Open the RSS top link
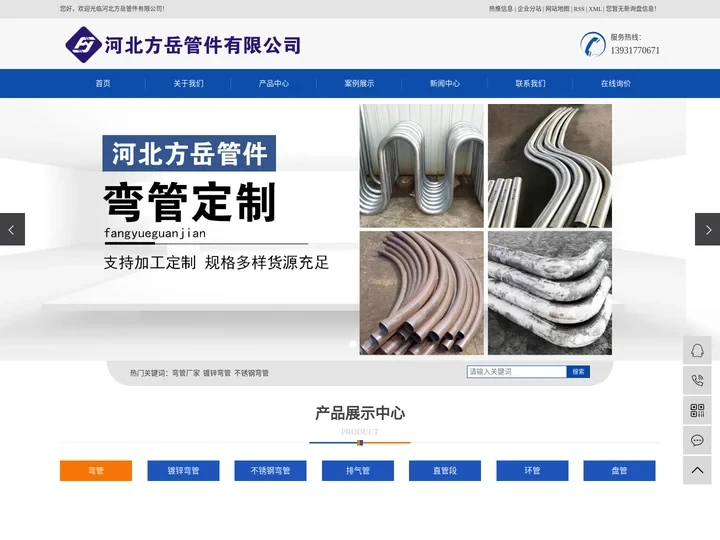 click(579, 9)
